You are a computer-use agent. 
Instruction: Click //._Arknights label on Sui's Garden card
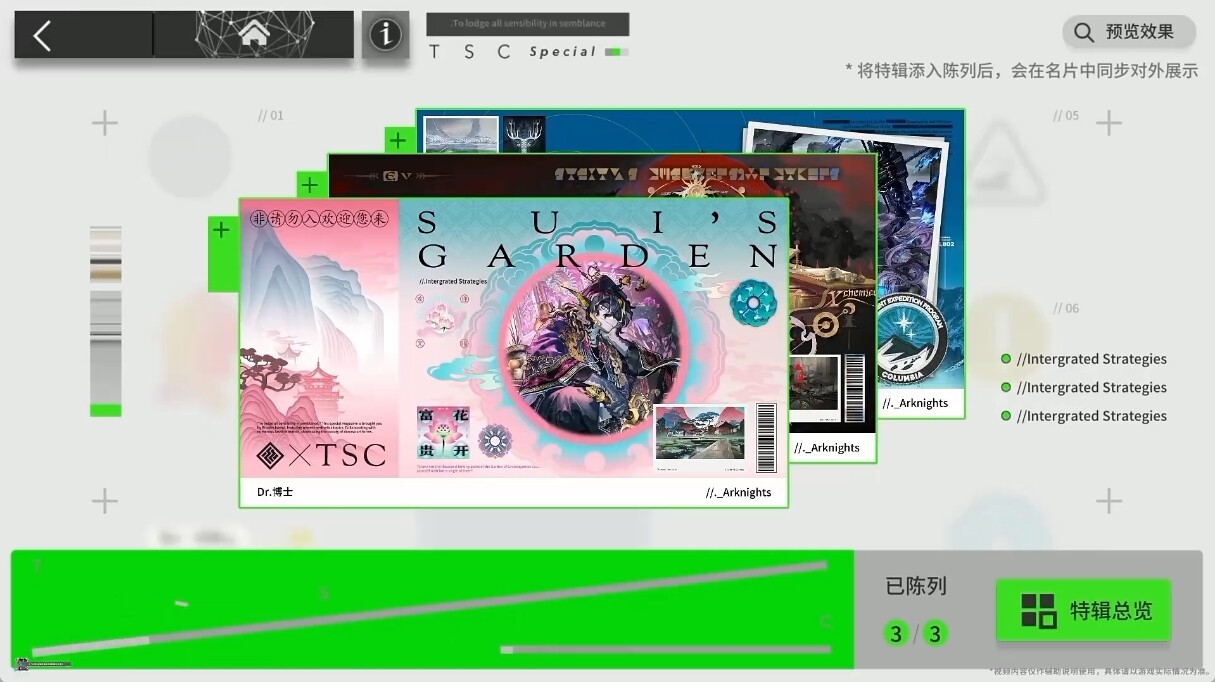[738, 492]
